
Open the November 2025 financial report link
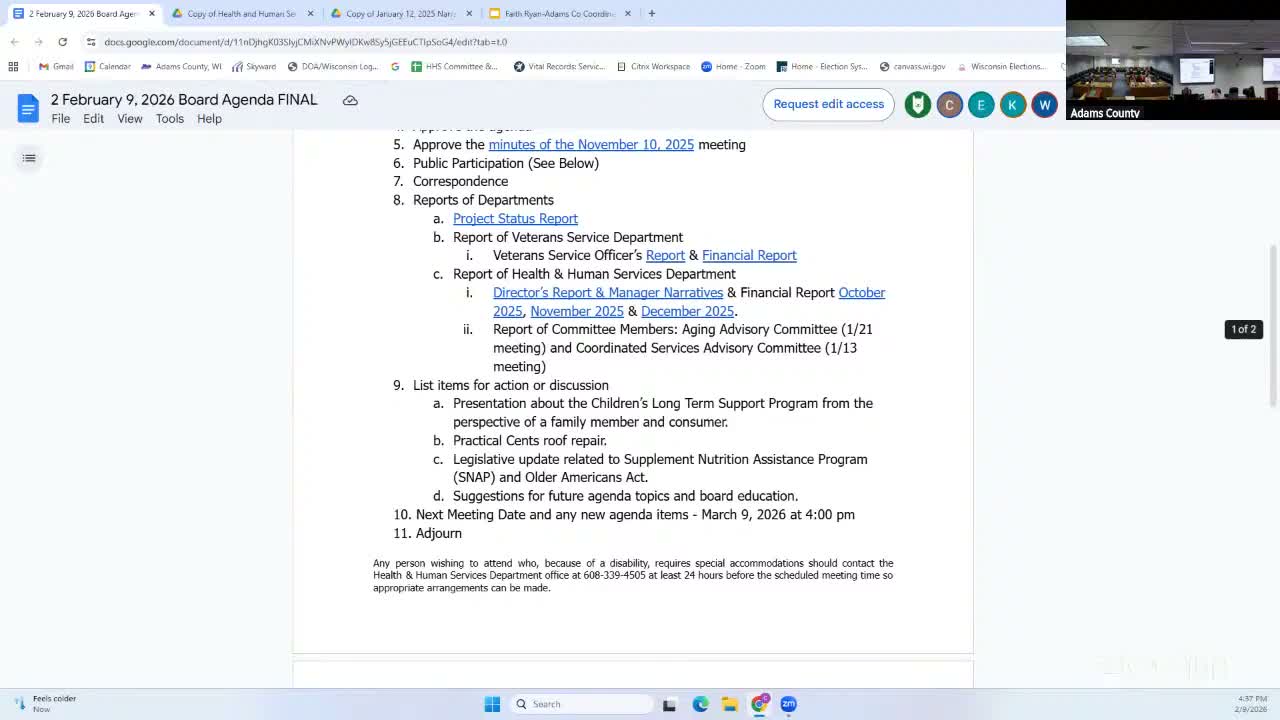pyautogui.click(x=577, y=311)
